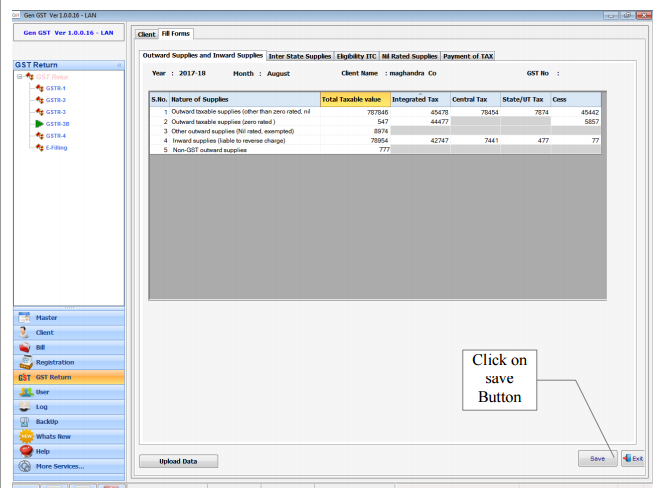The height and width of the screenshot is (488, 654).
Task: Click the Log sidebar icon
Action: click(x=25, y=407)
